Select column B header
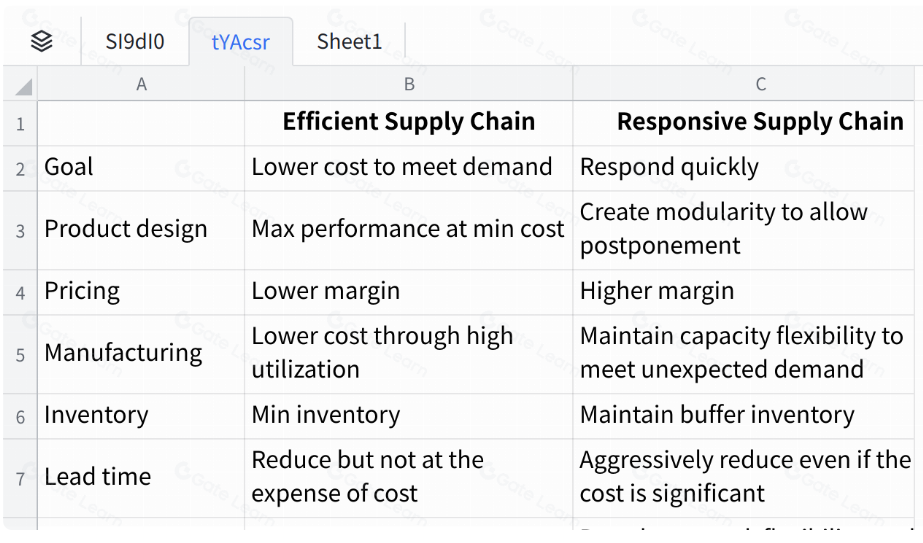 [408, 85]
